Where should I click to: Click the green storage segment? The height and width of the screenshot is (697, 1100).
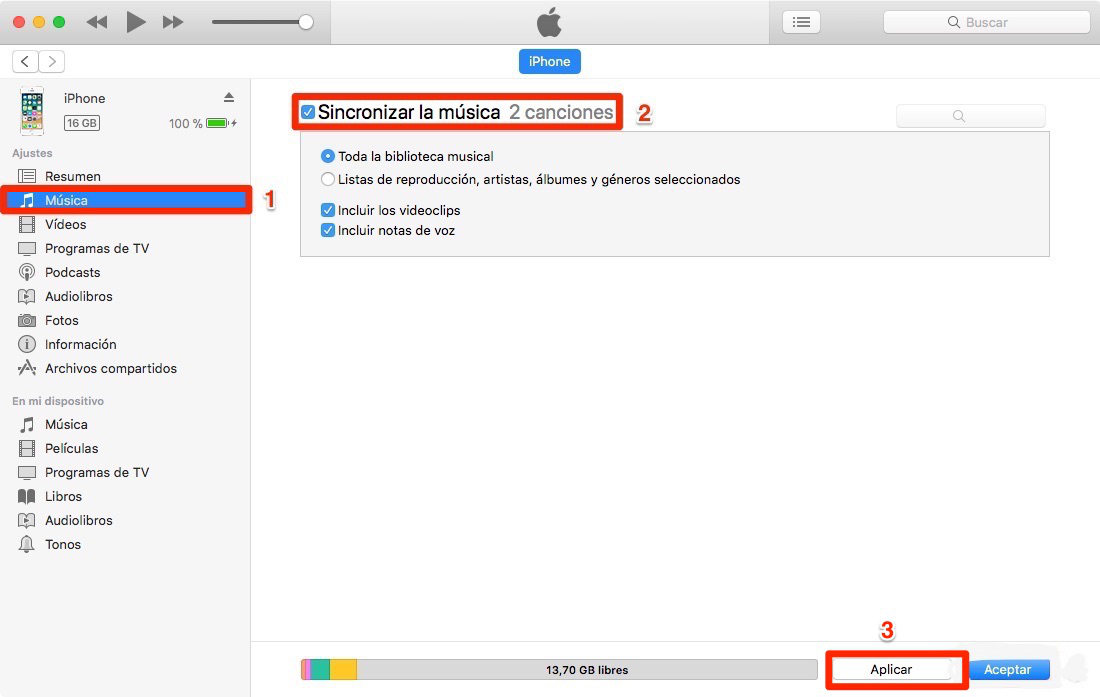[320, 670]
